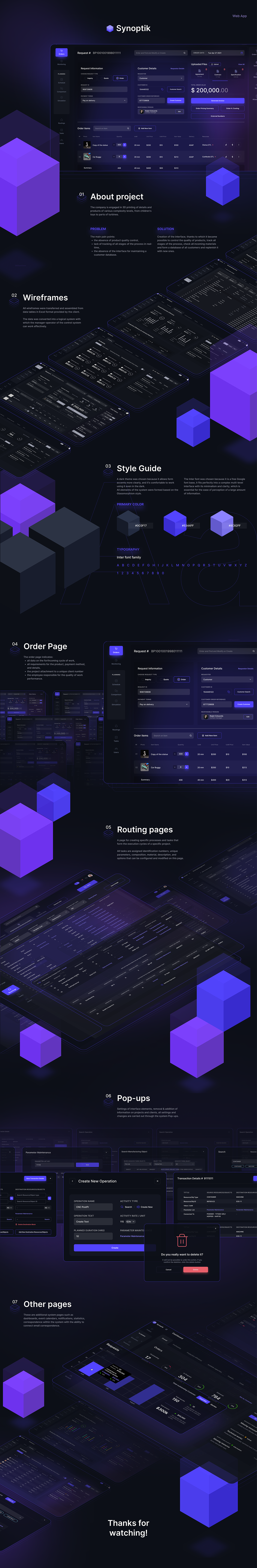257x1568 pixels.
Task: Click the Web App label at top right
Action: coord(239,16)
